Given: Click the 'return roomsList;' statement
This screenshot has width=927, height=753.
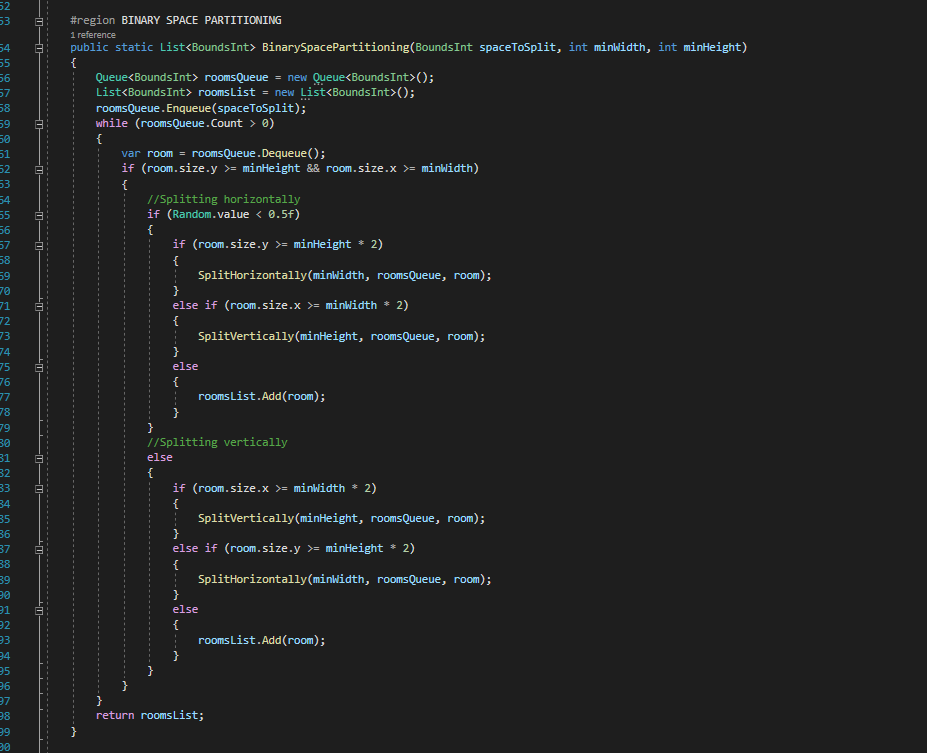Looking at the screenshot, I should pos(150,715).
